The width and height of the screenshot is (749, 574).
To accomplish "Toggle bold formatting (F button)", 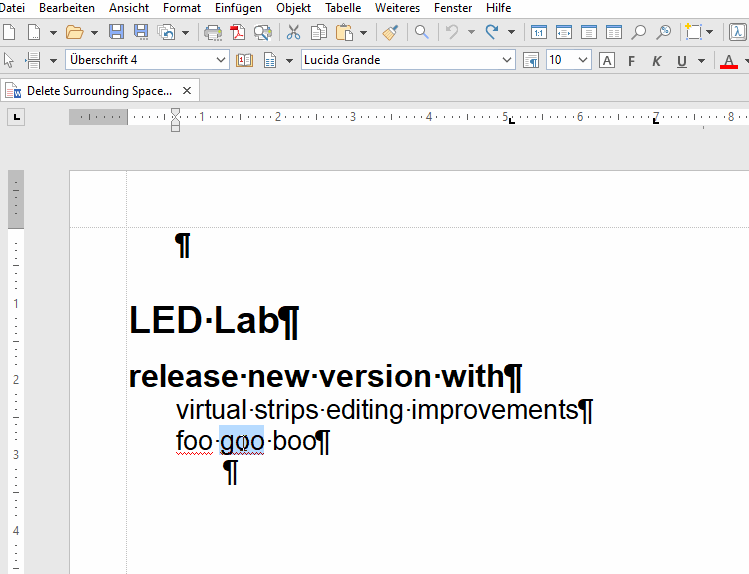I will (x=632, y=61).
